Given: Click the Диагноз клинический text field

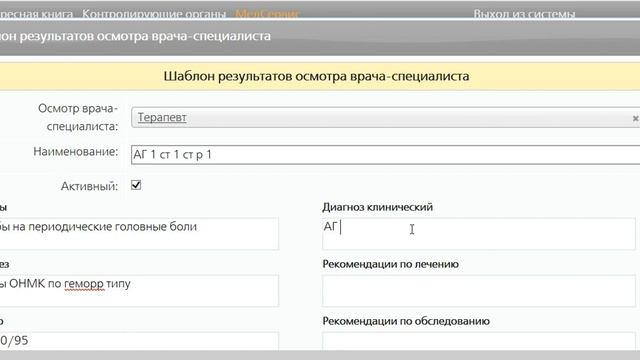Looking at the screenshot, I should [x=479, y=233].
